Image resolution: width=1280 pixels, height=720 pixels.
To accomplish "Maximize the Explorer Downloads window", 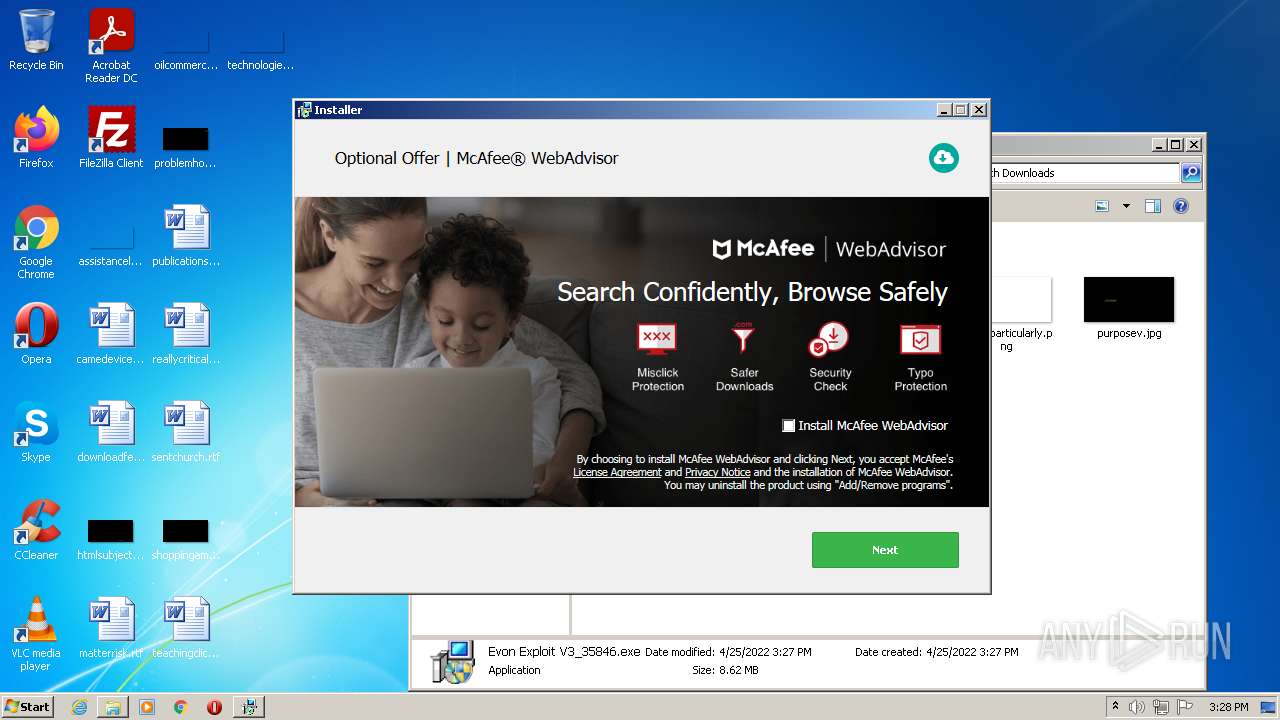I will [1176, 145].
